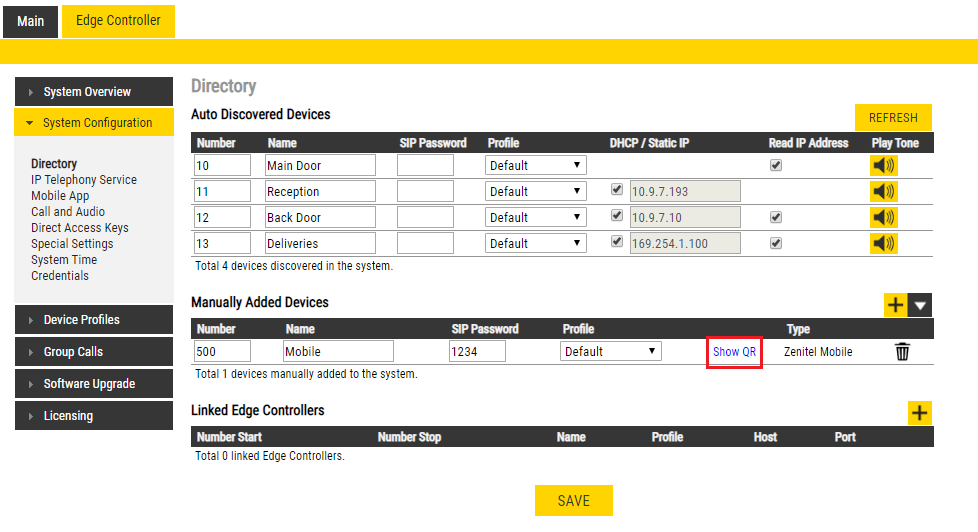This screenshot has height=532, width=978.
Task: Uncheck static IP checkbox for Reception
Action: click(x=616, y=190)
